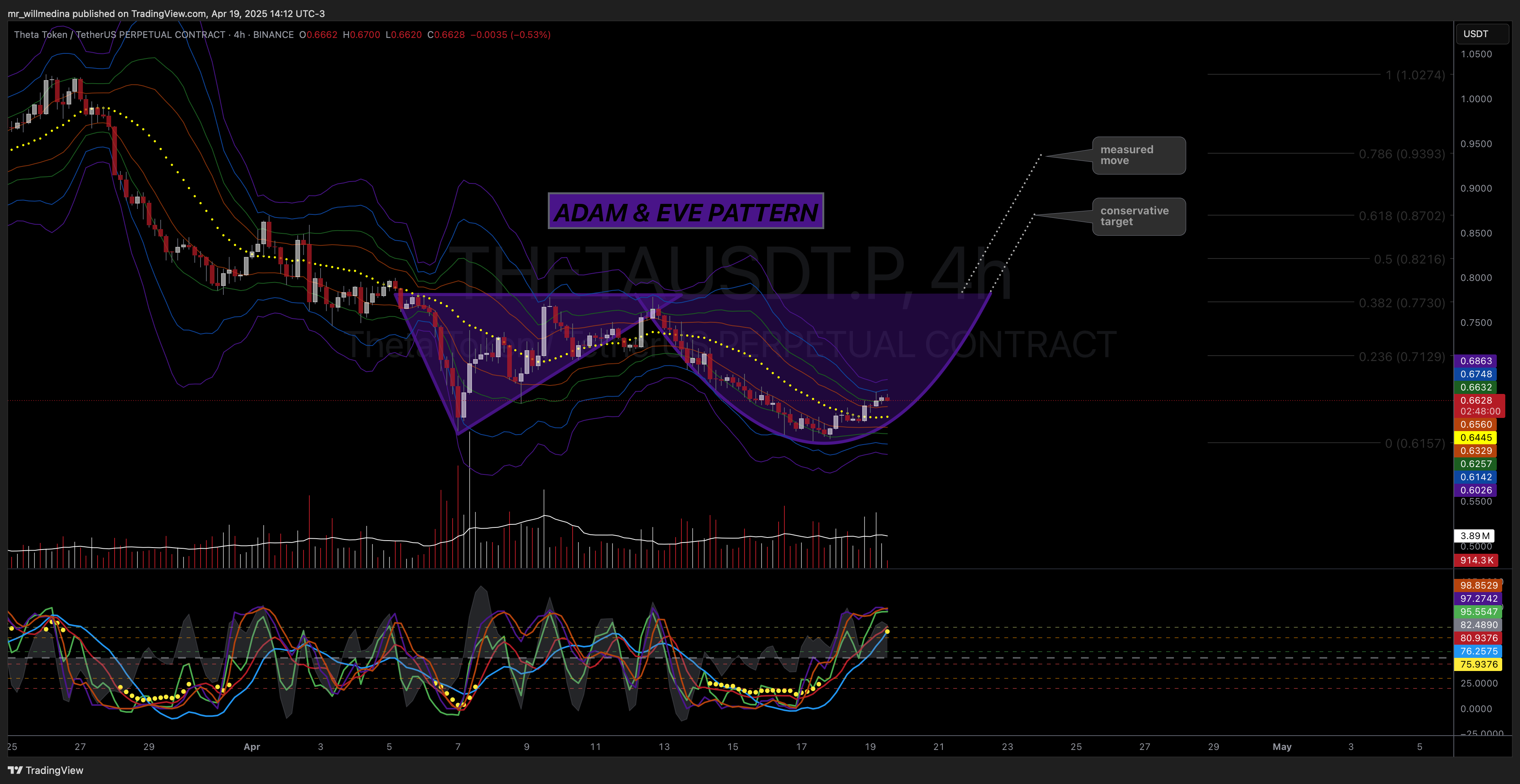Select the Fibonacci level 0 (0.6157) label
Image resolution: width=1520 pixels, height=784 pixels.
(1415, 443)
